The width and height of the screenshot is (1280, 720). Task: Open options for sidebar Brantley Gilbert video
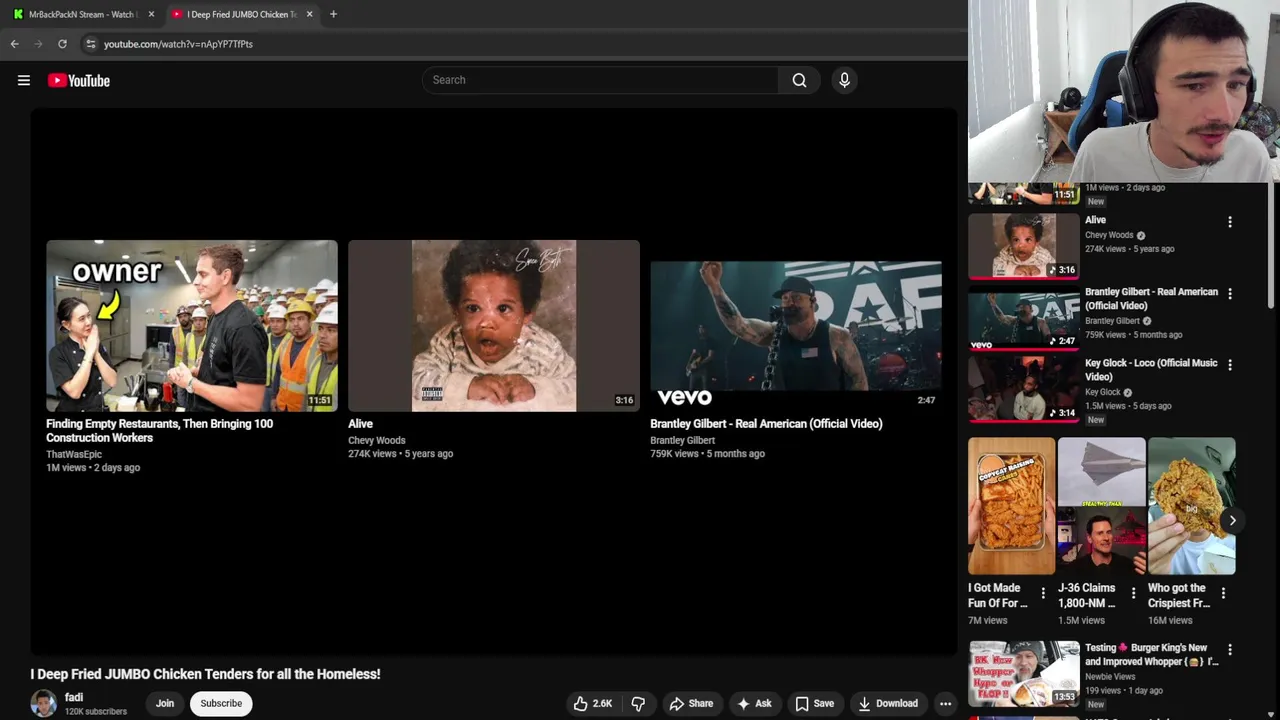1230,294
